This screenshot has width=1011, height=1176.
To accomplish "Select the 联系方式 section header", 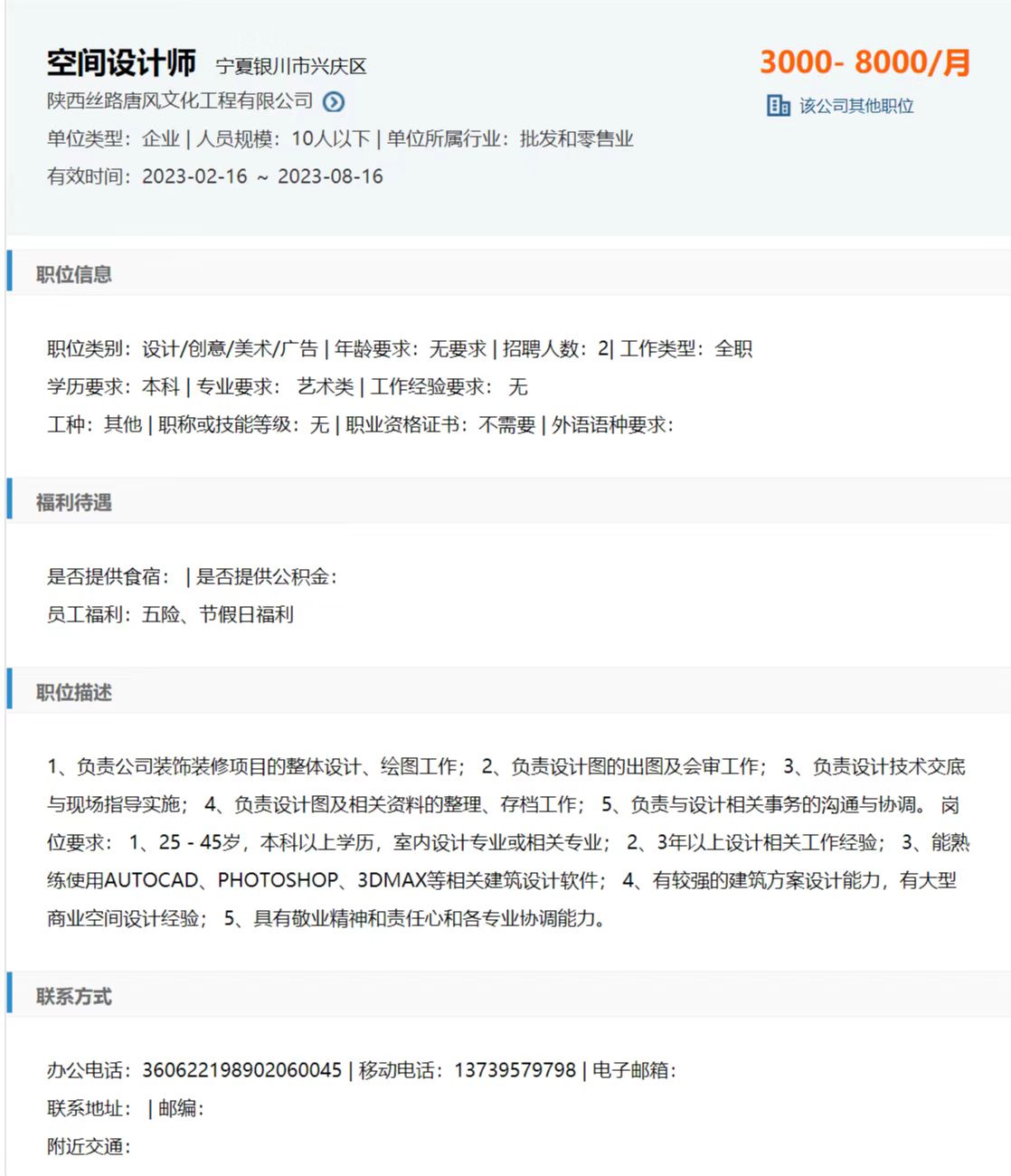I will 74,996.
